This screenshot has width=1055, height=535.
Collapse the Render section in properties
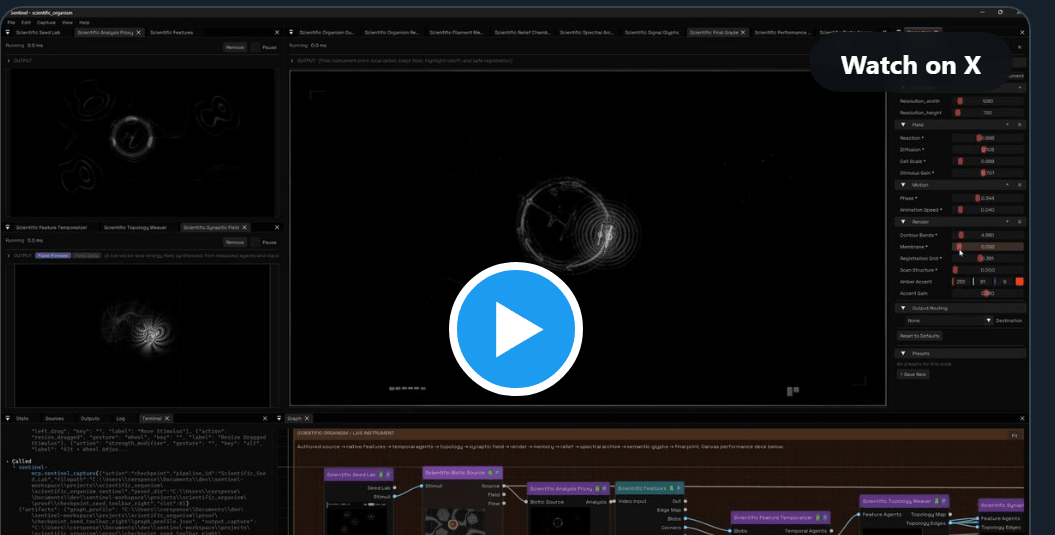(x=904, y=222)
